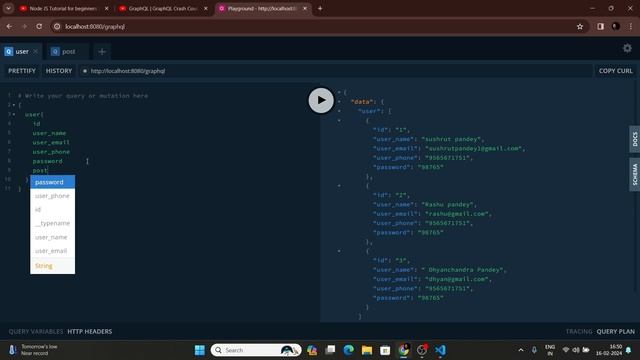Expand the HTTP HEADERS panel

tap(90, 331)
